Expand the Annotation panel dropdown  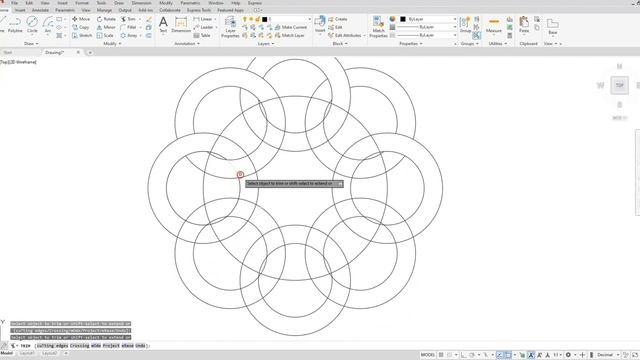coord(187,44)
